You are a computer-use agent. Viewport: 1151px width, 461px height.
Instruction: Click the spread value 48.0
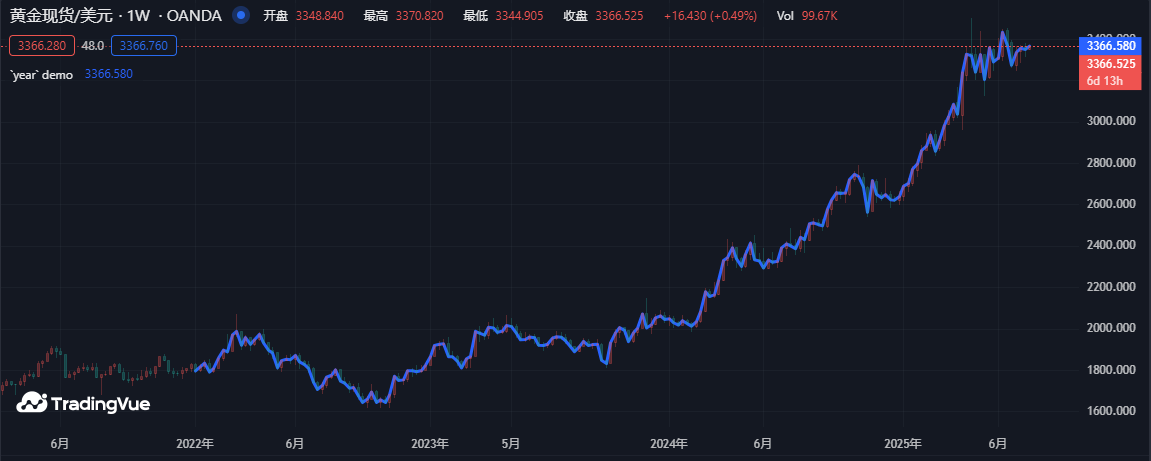click(93, 46)
